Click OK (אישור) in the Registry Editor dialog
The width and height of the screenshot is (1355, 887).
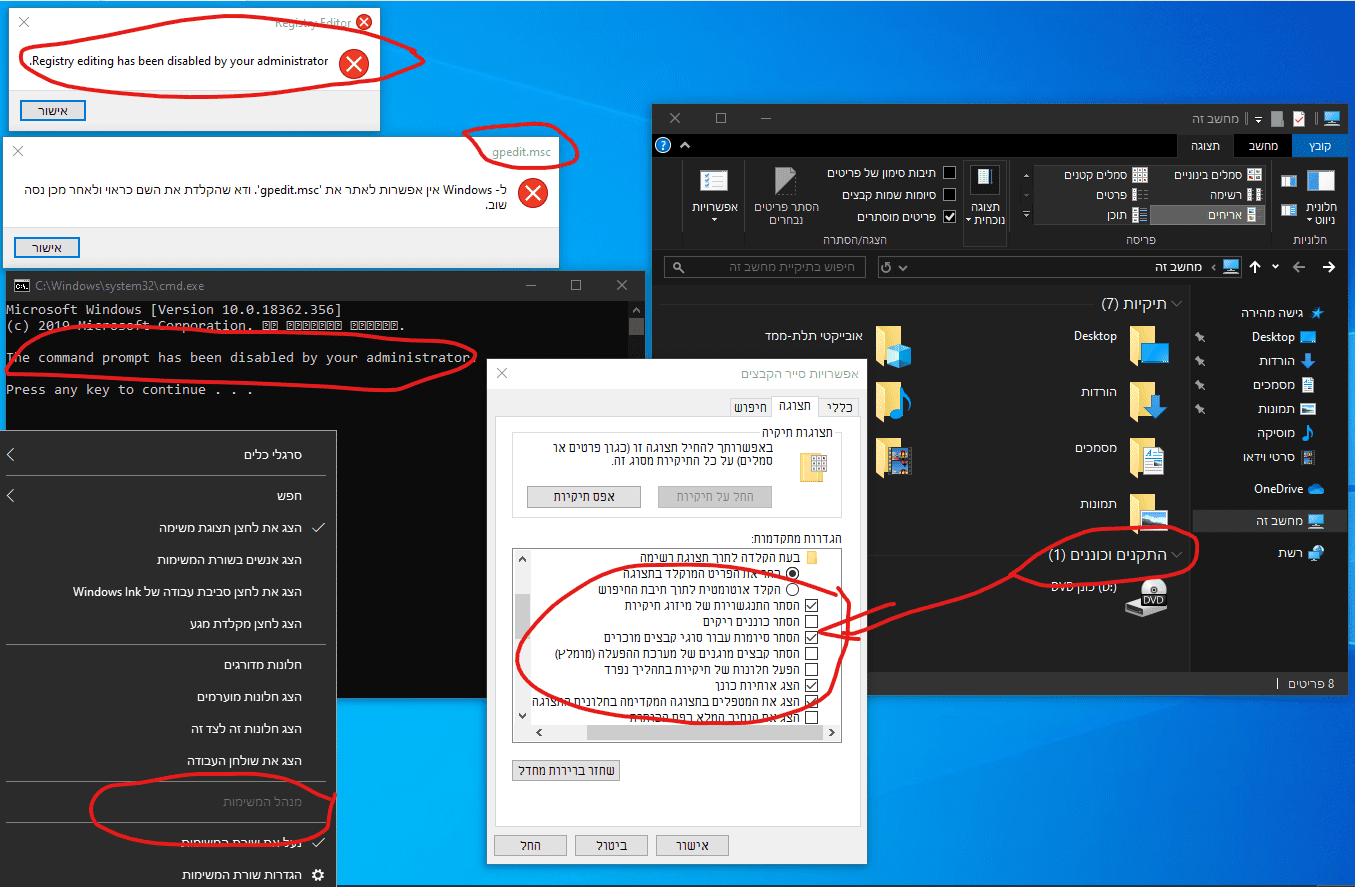click(52, 110)
